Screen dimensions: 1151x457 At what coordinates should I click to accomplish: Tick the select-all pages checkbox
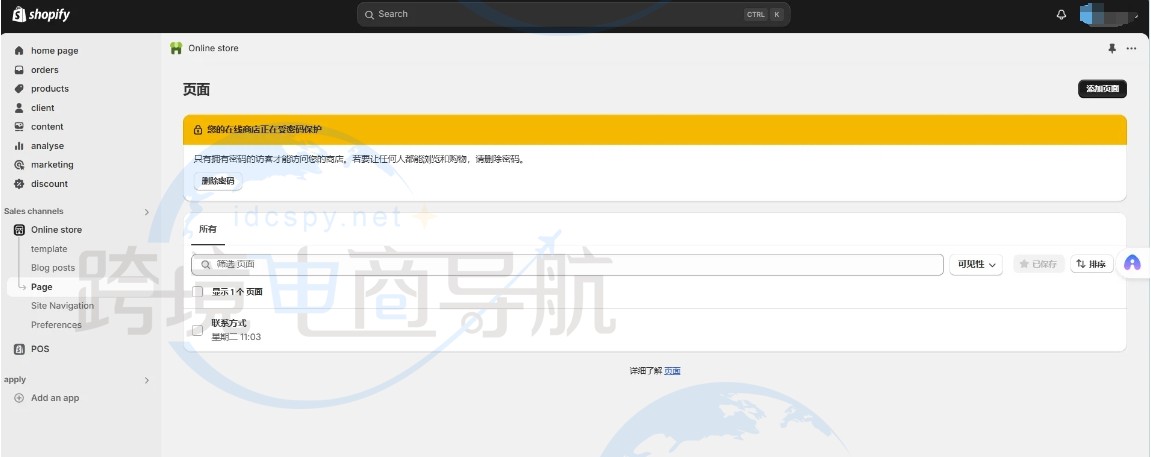(x=197, y=292)
